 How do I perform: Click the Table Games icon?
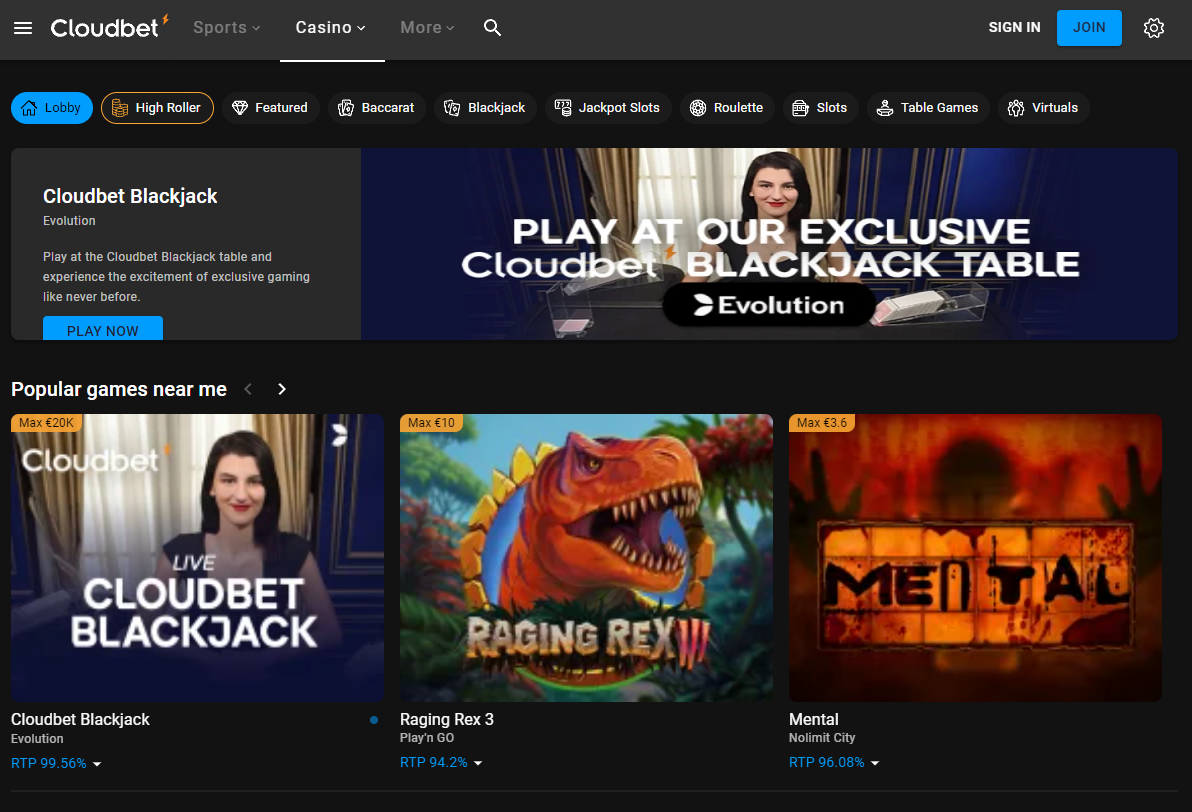(x=885, y=108)
